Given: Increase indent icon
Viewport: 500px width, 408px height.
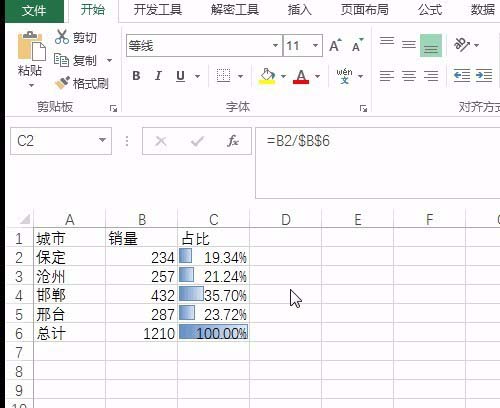Looking at the screenshot, I should [484, 76].
